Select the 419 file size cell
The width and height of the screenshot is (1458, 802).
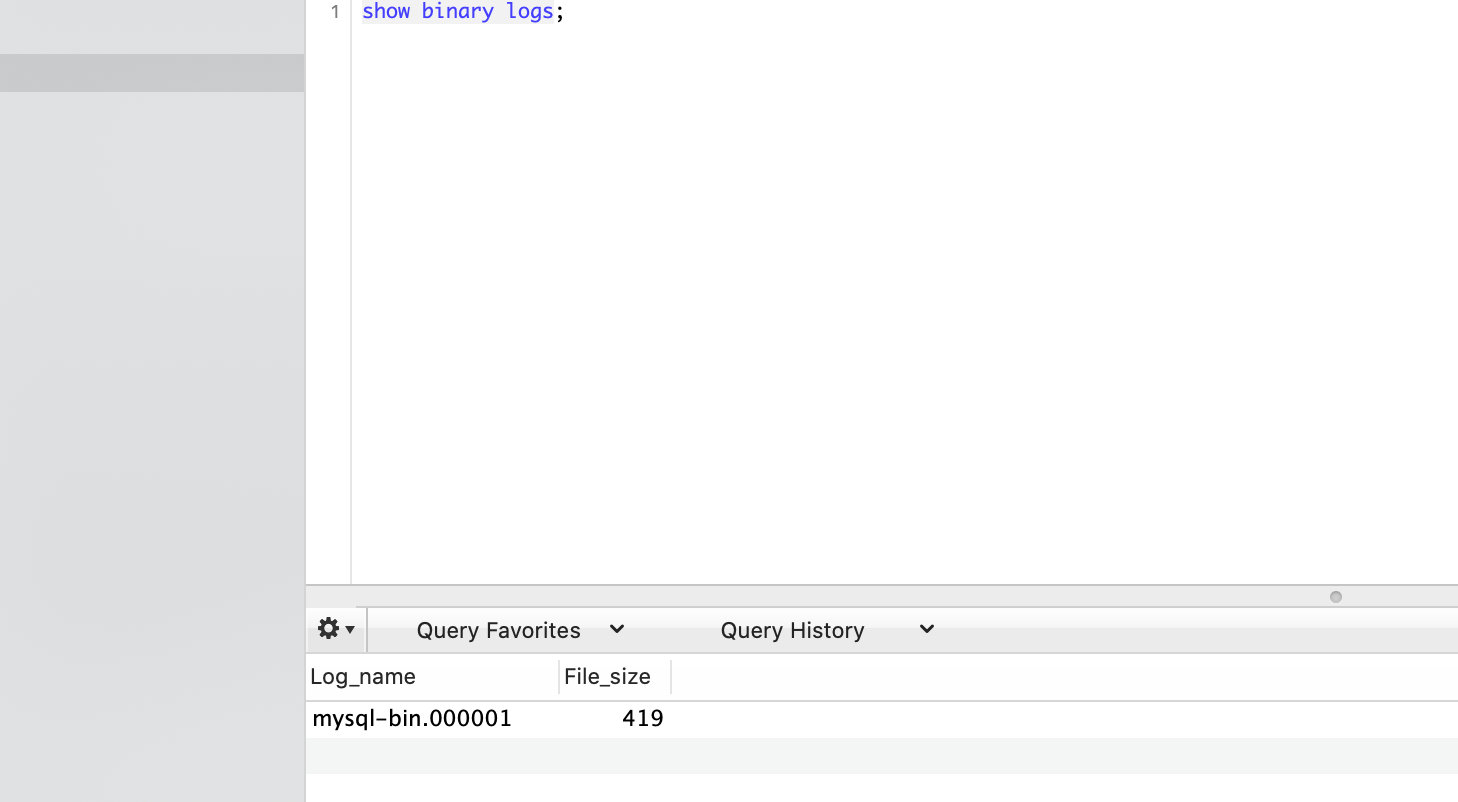(x=615, y=719)
